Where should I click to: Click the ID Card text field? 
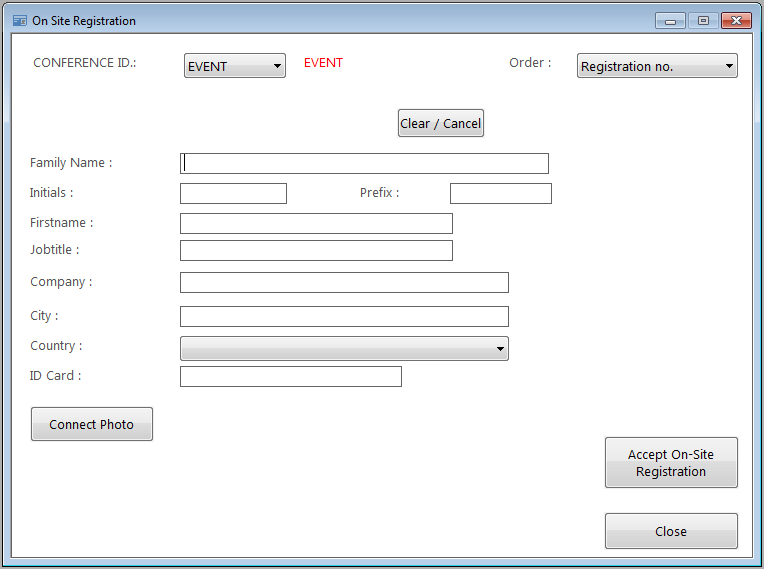click(x=290, y=376)
